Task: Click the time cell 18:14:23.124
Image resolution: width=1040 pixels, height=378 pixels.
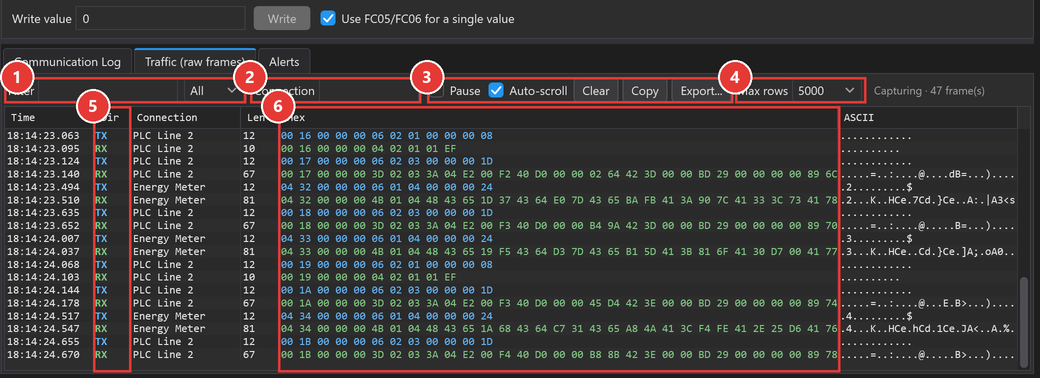Action: coord(42,161)
